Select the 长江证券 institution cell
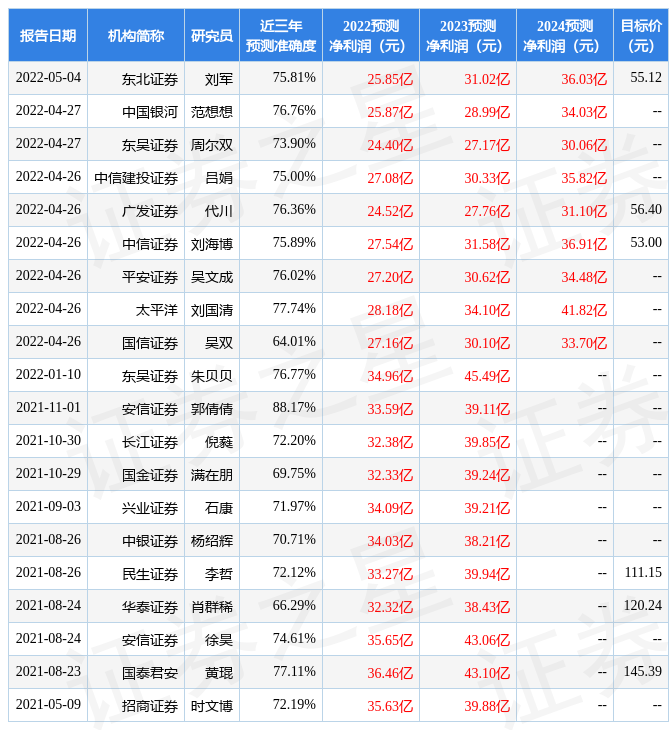669x730 pixels. point(150,442)
